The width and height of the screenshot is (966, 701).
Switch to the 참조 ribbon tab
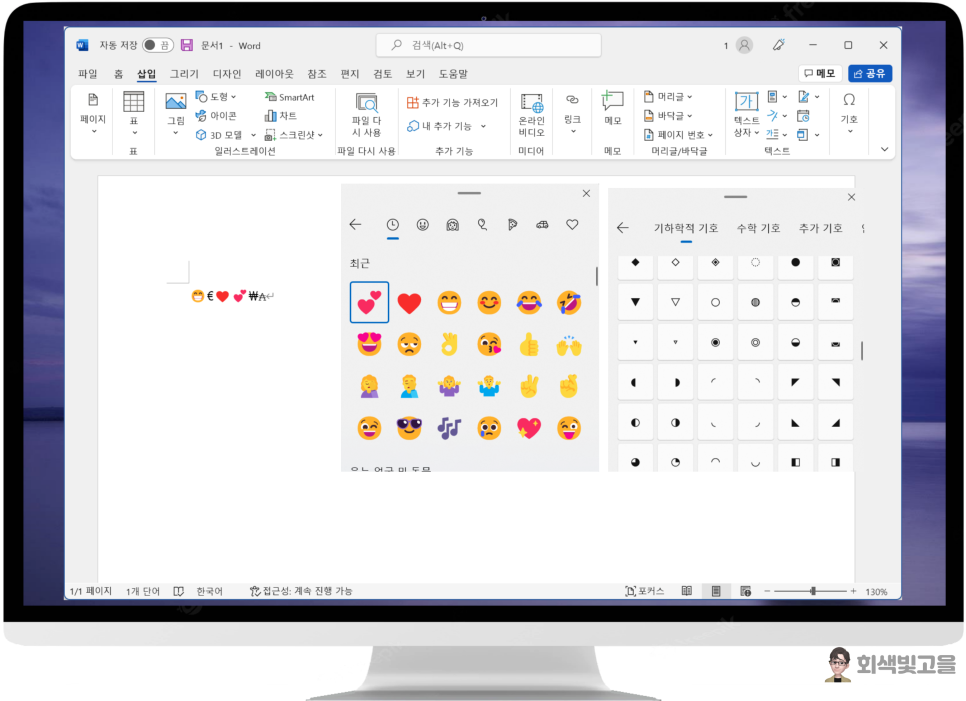click(x=317, y=73)
